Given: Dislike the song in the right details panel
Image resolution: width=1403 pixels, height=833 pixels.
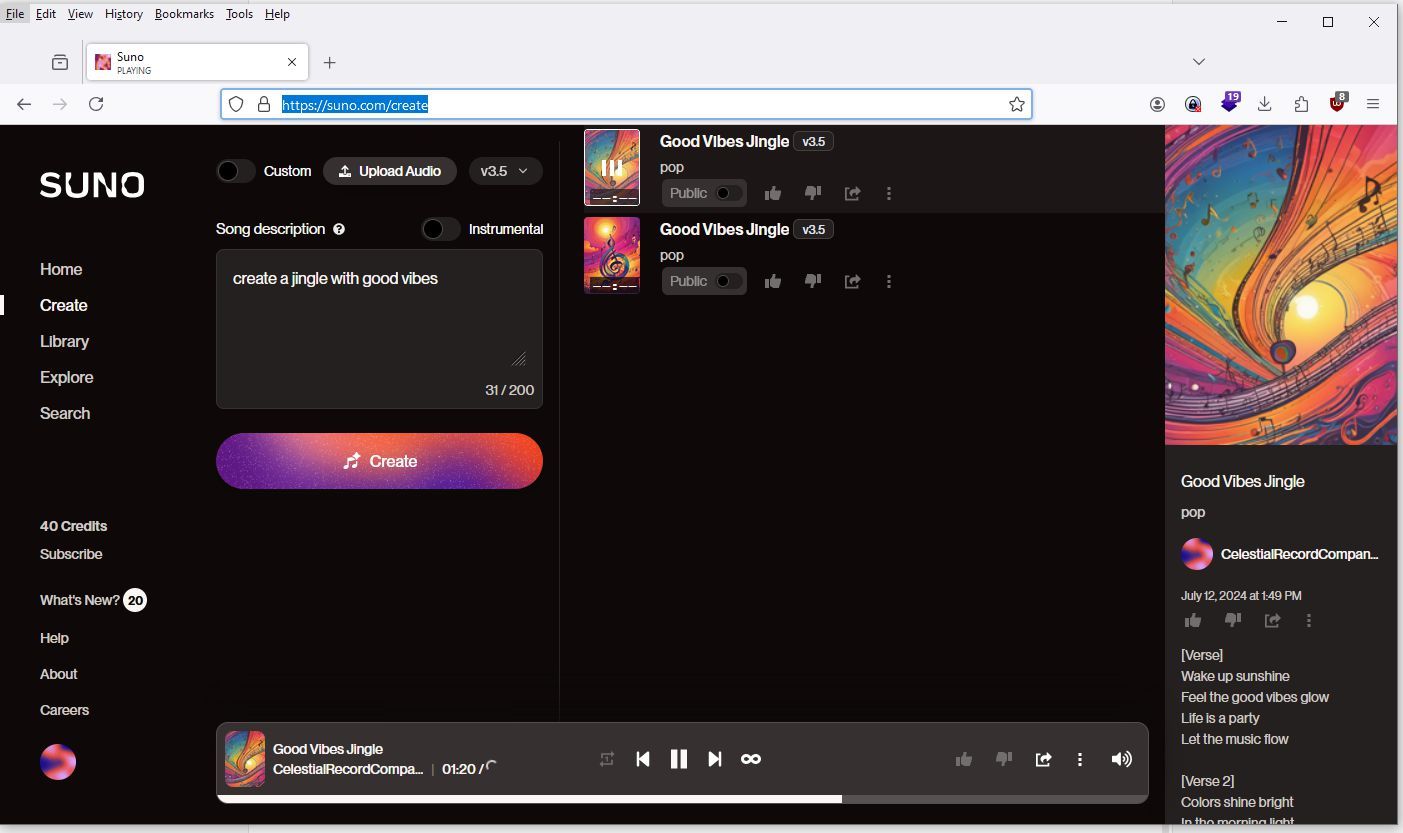Looking at the screenshot, I should pyautogui.click(x=1232, y=620).
